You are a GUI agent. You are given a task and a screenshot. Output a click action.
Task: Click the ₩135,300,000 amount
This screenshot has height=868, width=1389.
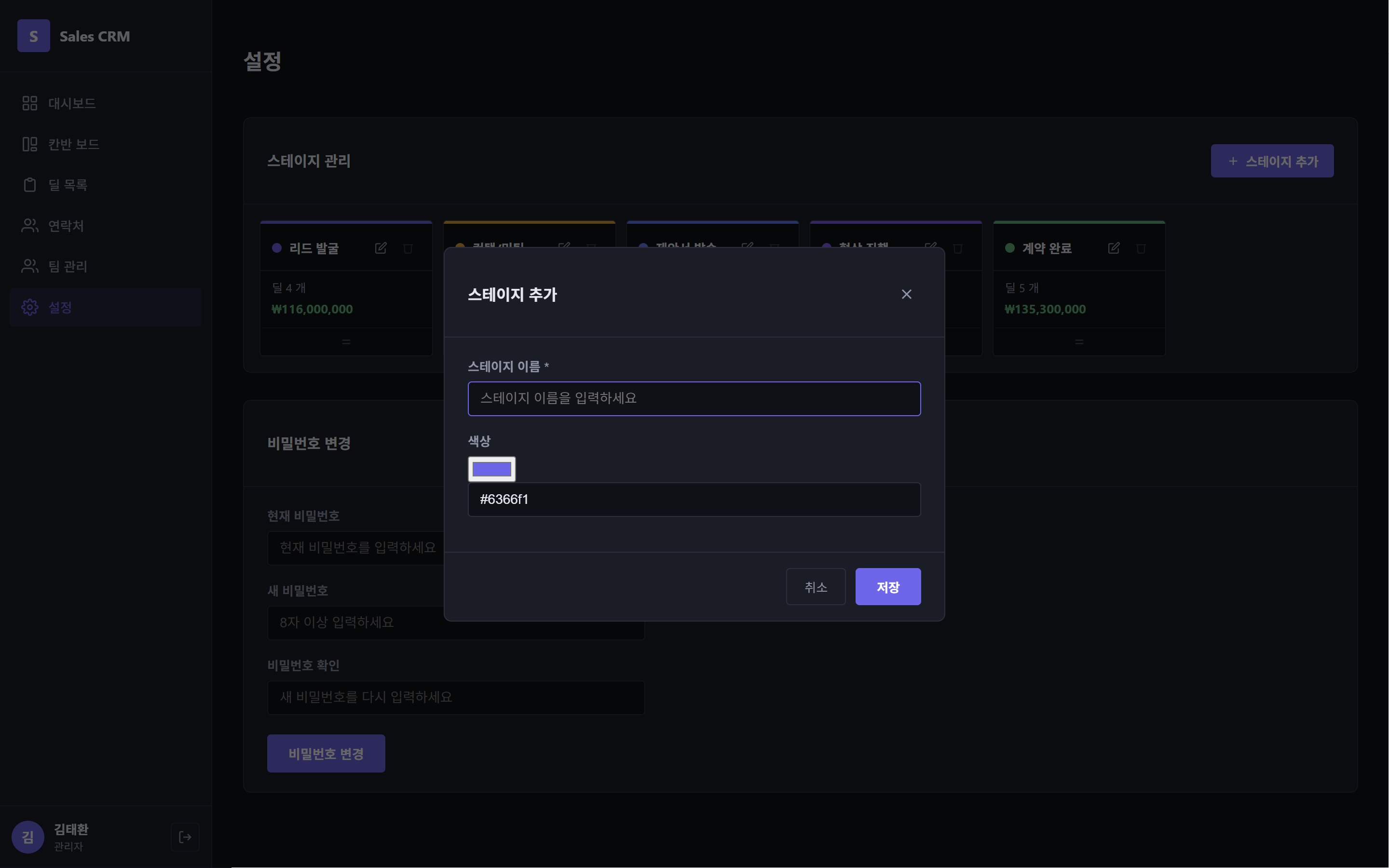coord(1045,309)
